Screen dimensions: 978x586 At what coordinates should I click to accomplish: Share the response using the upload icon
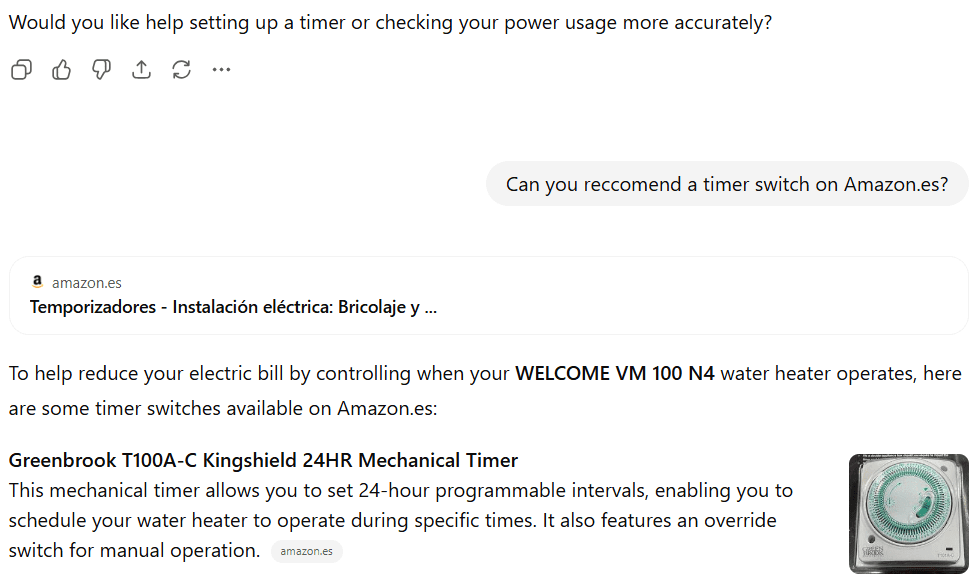pyautogui.click(x=141, y=69)
